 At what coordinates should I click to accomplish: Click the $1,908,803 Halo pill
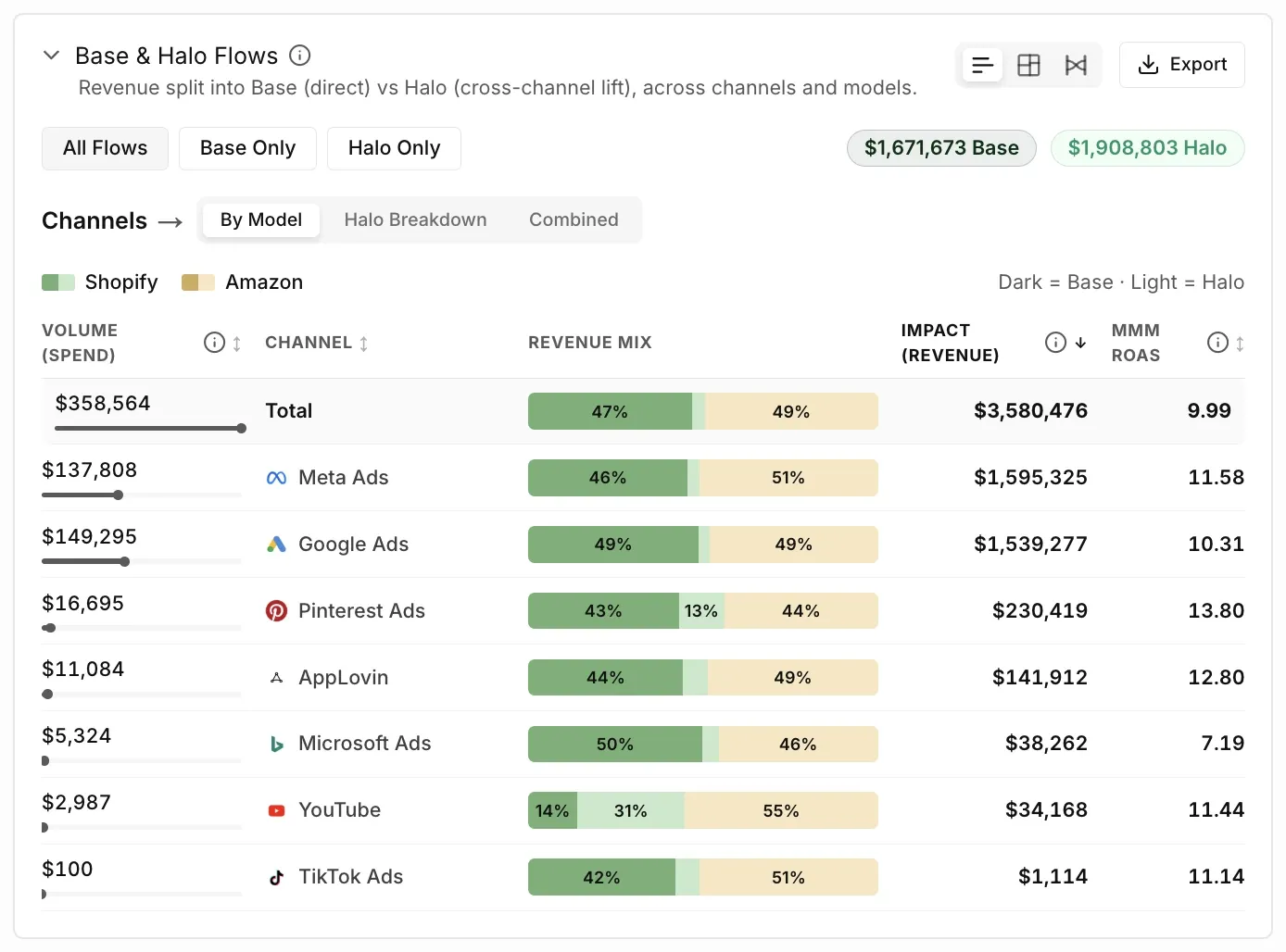1147,148
